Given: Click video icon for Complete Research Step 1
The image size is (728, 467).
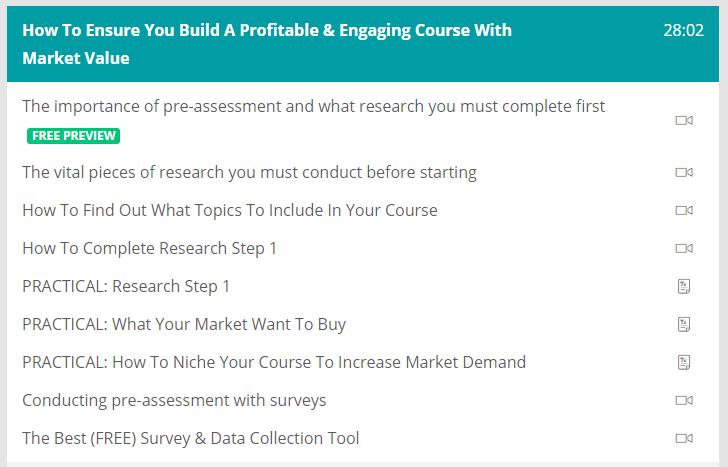Looking at the screenshot, I should pyautogui.click(x=684, y=248).
